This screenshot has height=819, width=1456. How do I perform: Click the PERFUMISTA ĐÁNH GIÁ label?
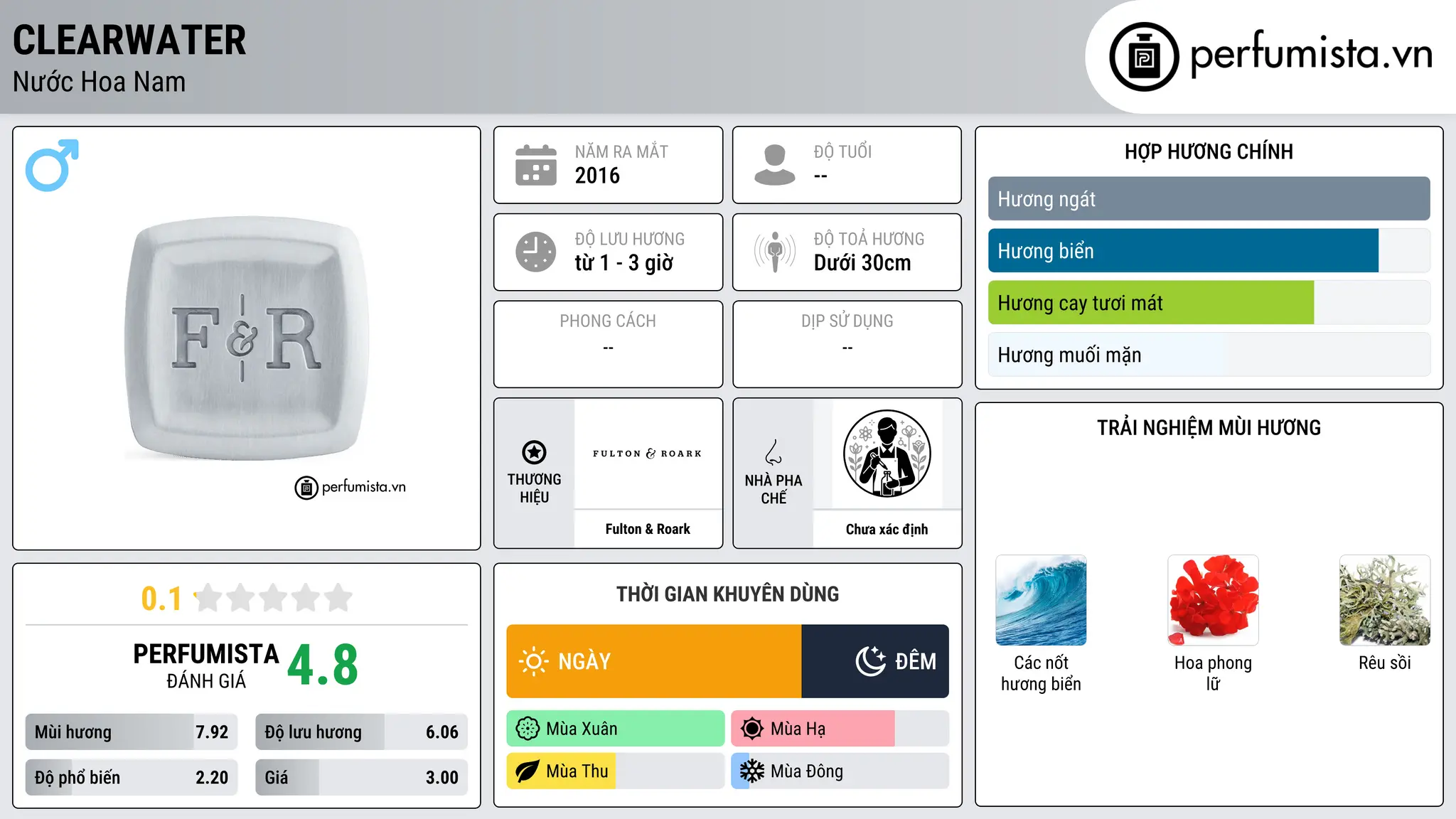click(x=206, y=665)
